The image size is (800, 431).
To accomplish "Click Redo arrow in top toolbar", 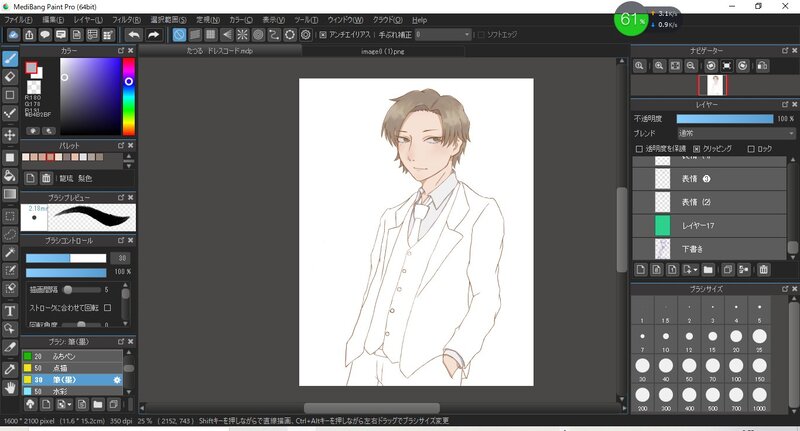I will click(153, 34).
